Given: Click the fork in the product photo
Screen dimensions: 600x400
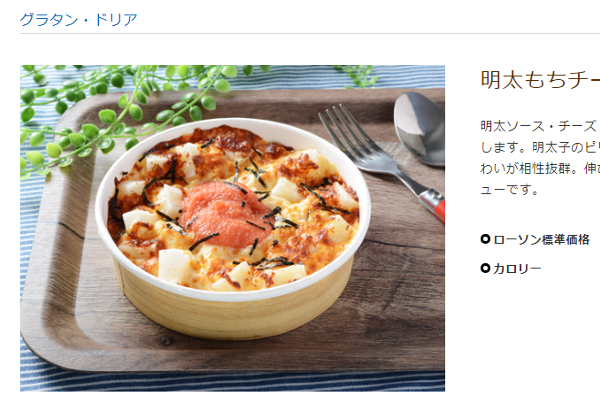Looking at the screenshot, I should point(381,163).
